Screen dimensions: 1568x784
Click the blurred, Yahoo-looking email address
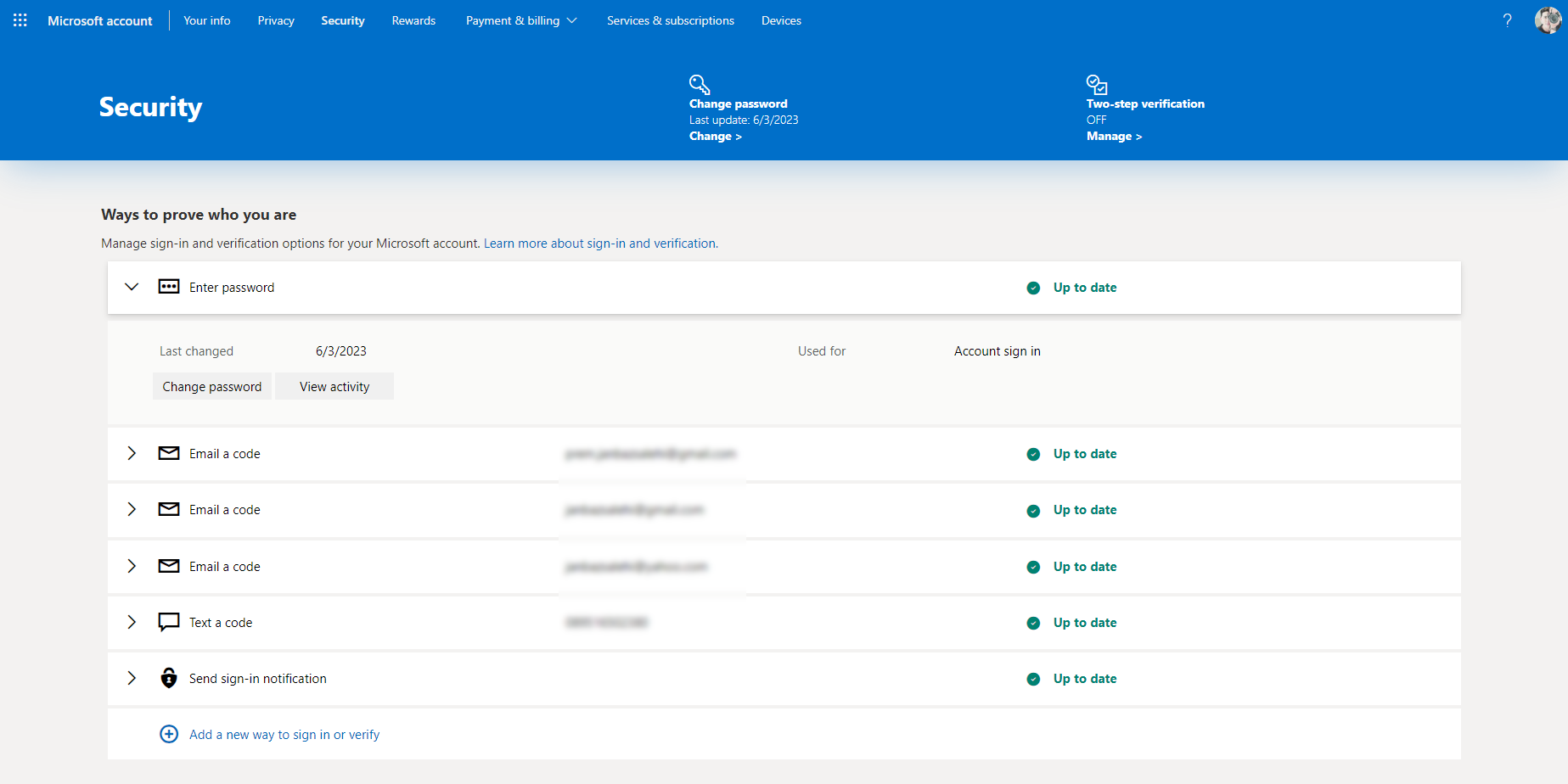tap(637, 567)
